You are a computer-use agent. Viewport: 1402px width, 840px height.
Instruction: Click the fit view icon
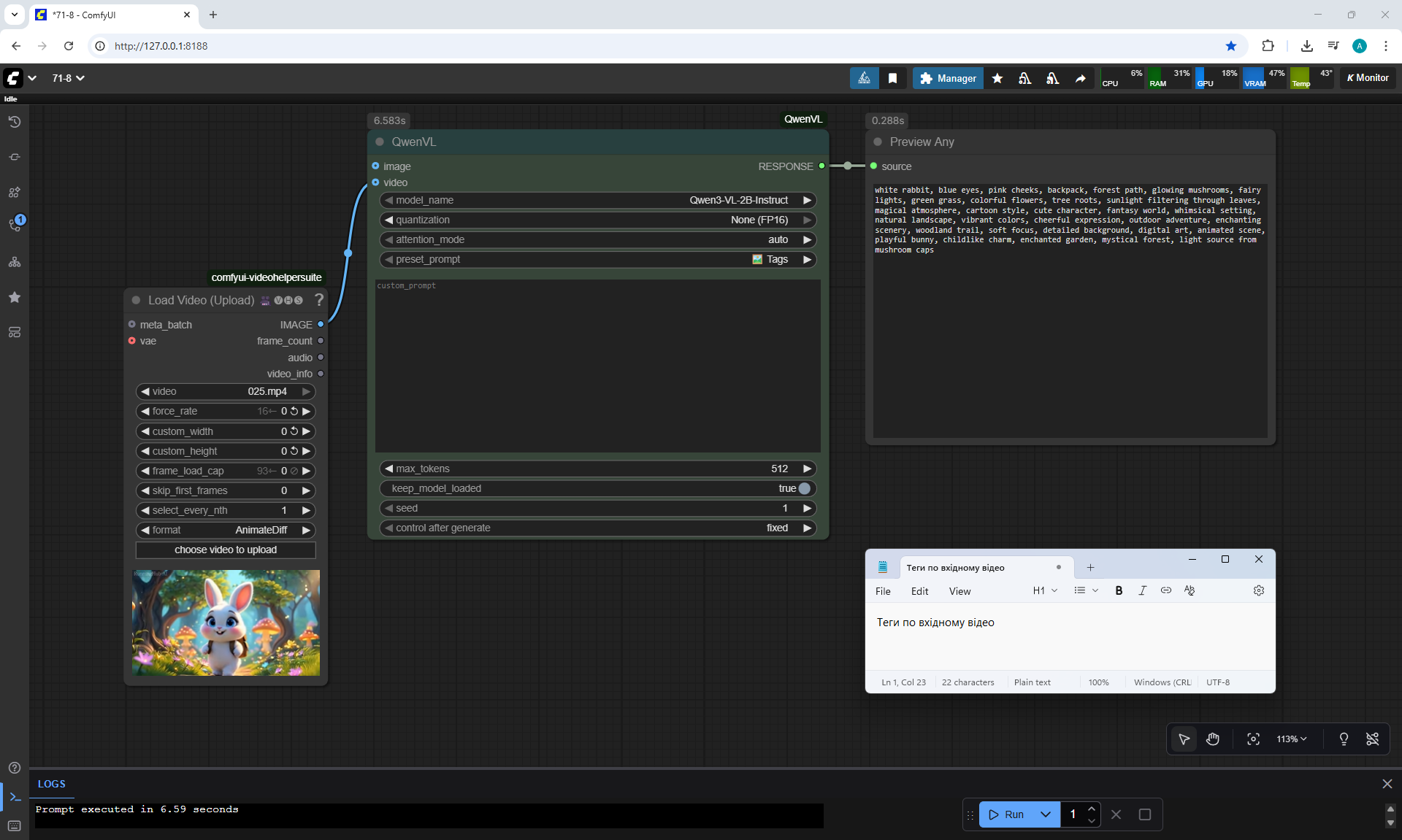1253,739
